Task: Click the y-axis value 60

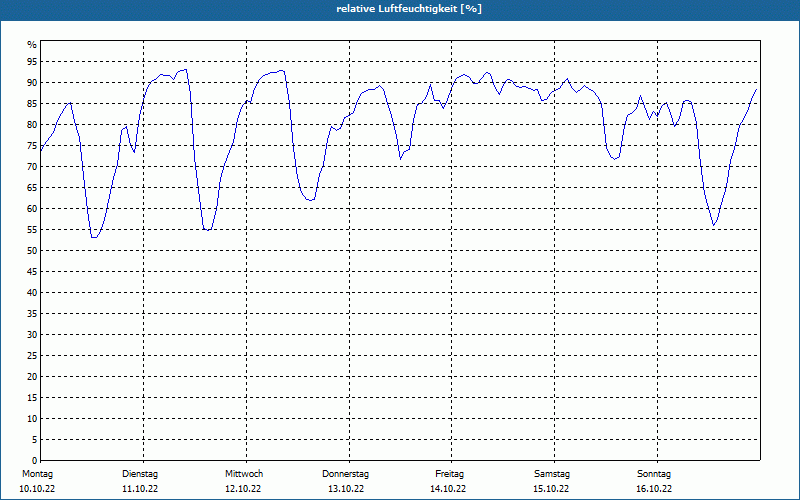Action: [32, 209]
